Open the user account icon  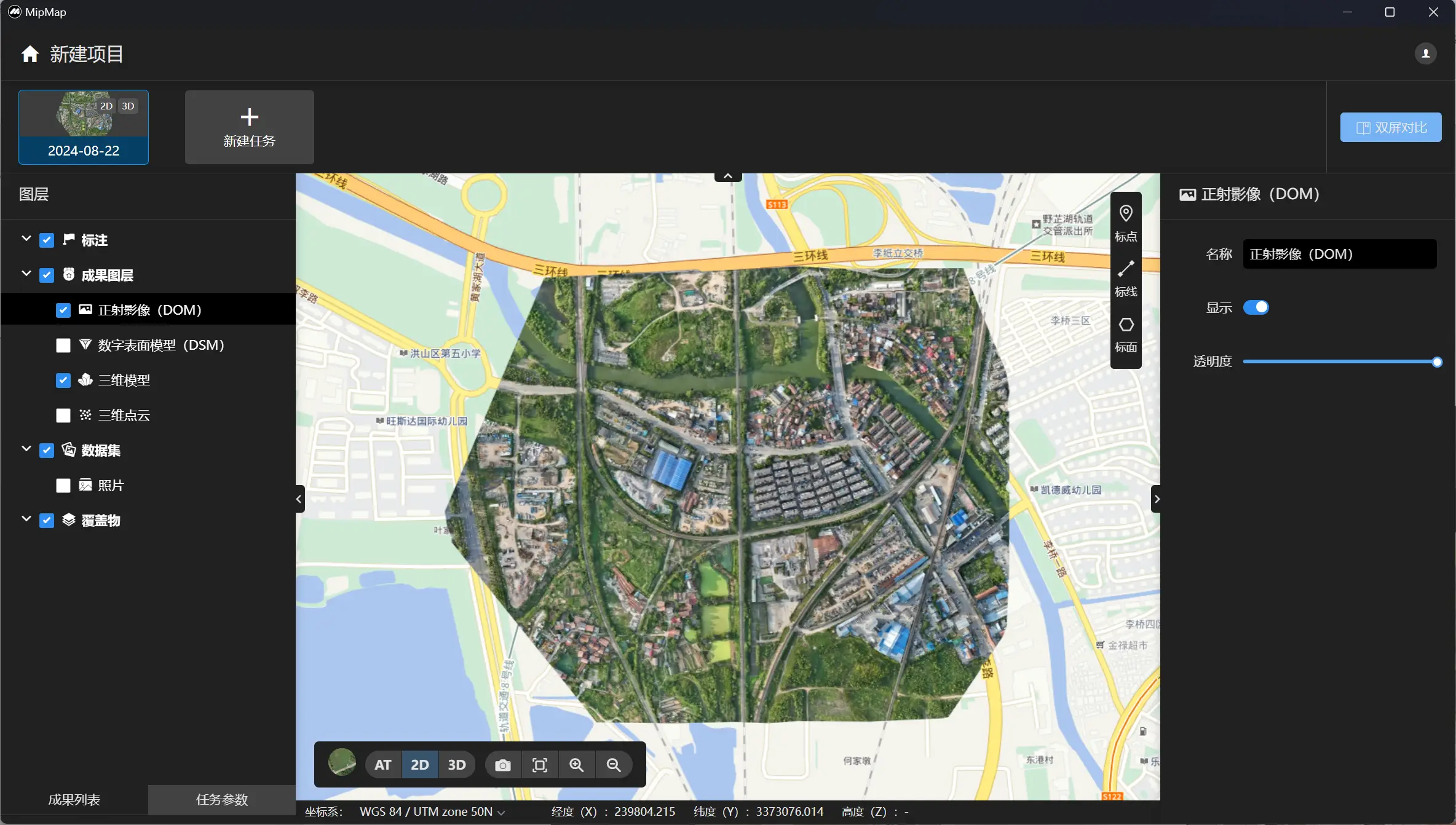1425,53
